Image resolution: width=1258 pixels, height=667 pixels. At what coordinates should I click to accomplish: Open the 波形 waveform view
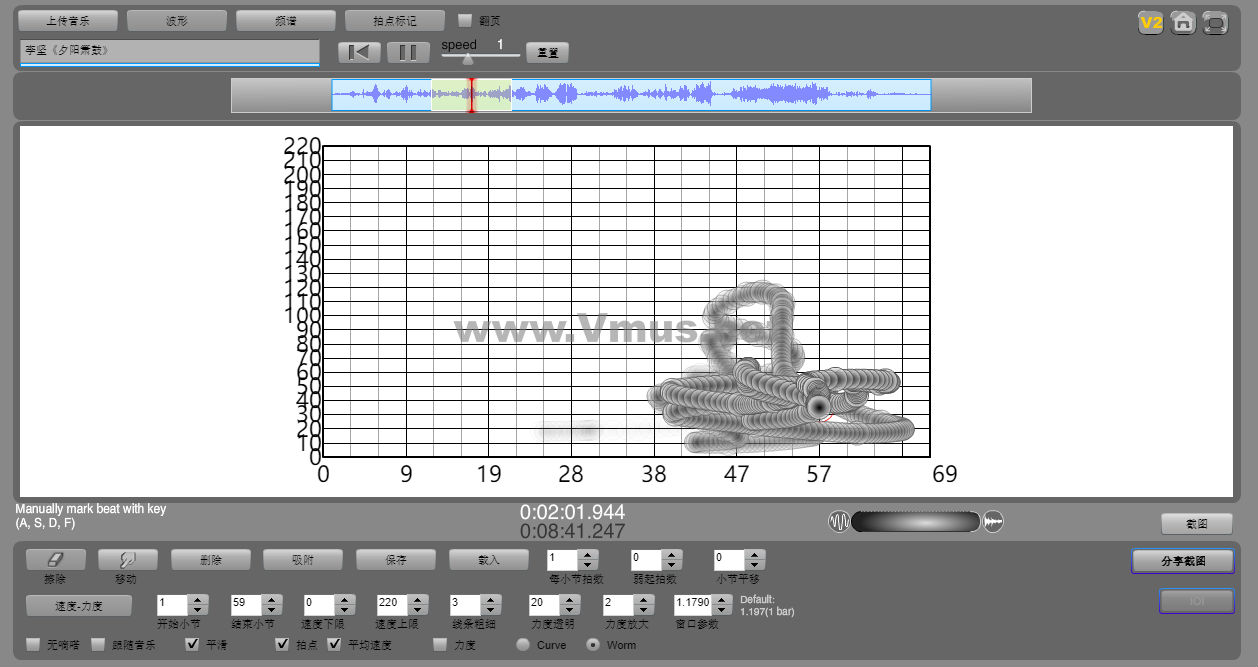click(177, 20)
